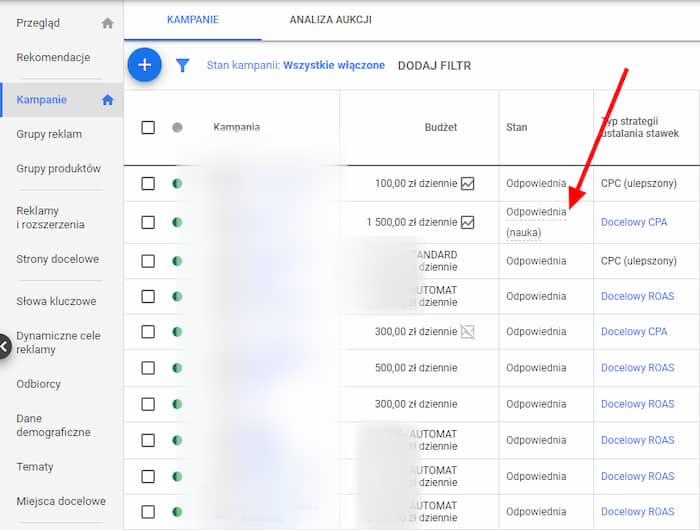Open Grupy produktów in the sidebar
This screenshot has height=530, width=700.
(x=58, y=169)
